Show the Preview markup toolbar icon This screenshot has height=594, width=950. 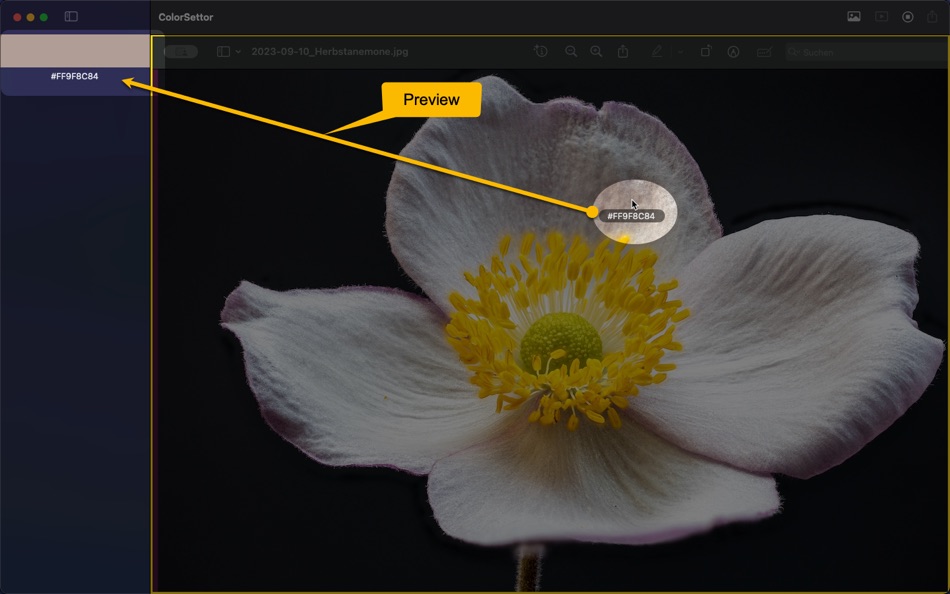733,52
